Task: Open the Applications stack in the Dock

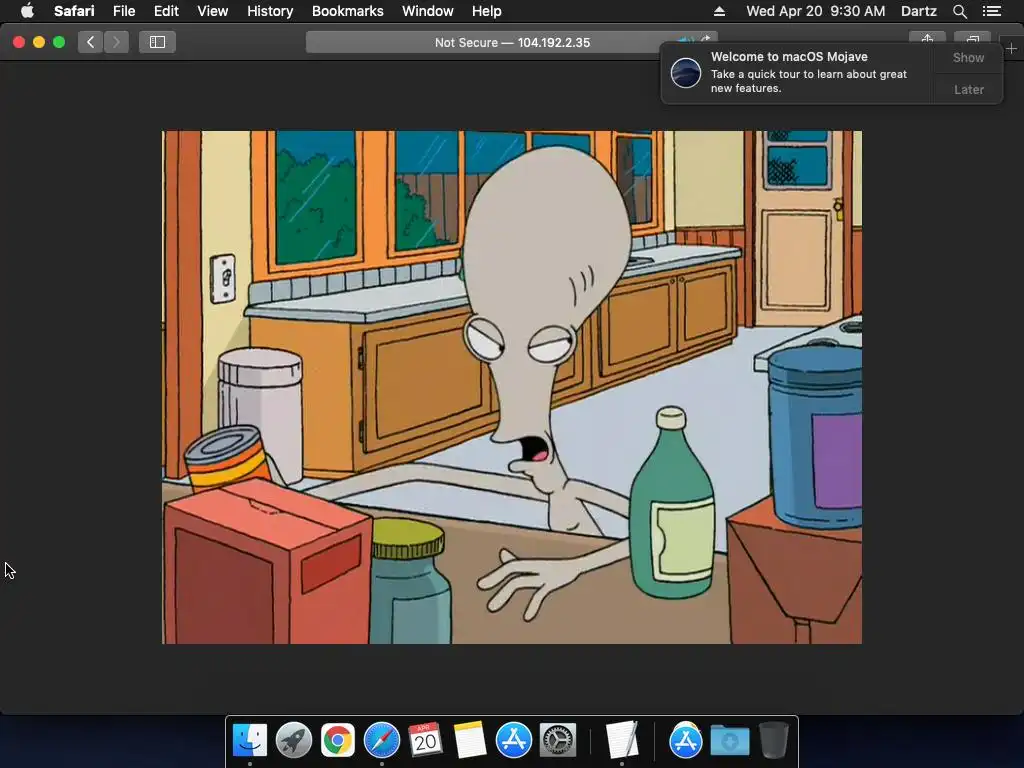Action: click(685, 740)
